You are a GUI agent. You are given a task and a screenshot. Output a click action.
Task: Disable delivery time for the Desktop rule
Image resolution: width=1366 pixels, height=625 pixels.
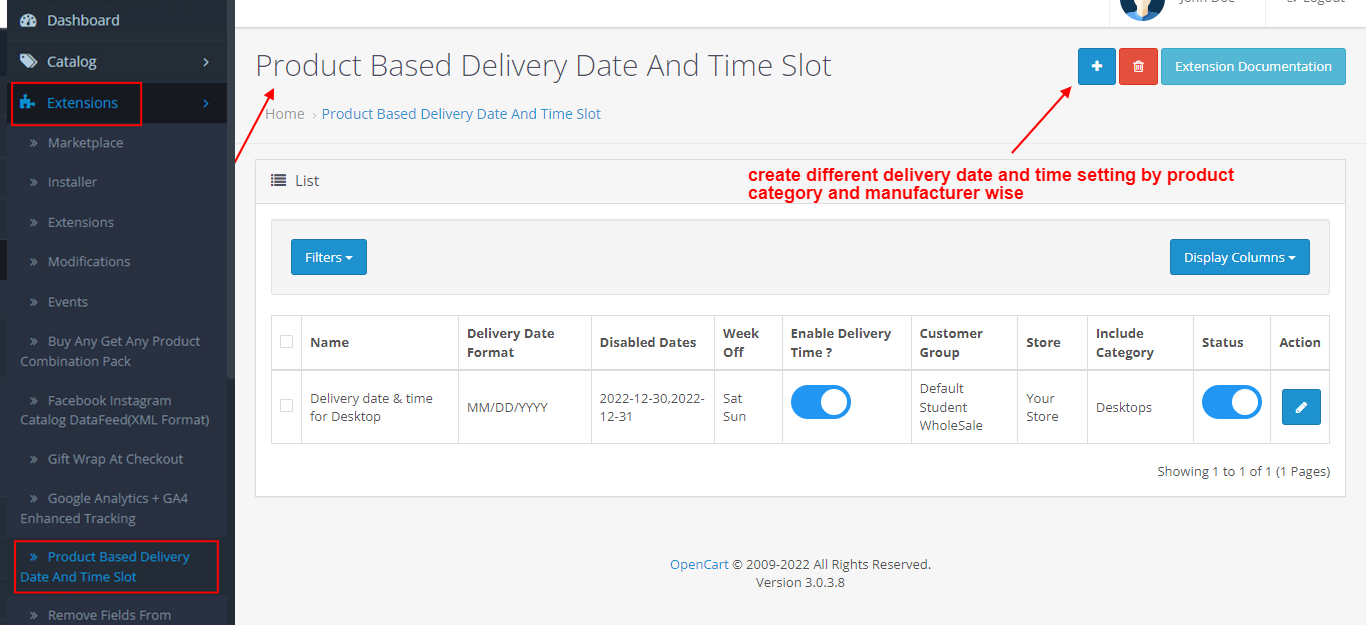coord(820,402)
